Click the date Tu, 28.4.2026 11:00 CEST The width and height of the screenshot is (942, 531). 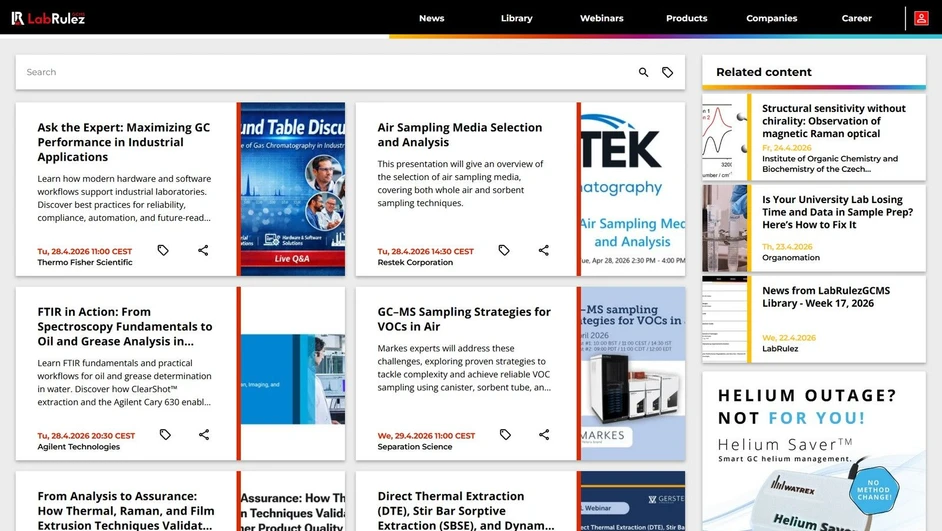[85, 252]
